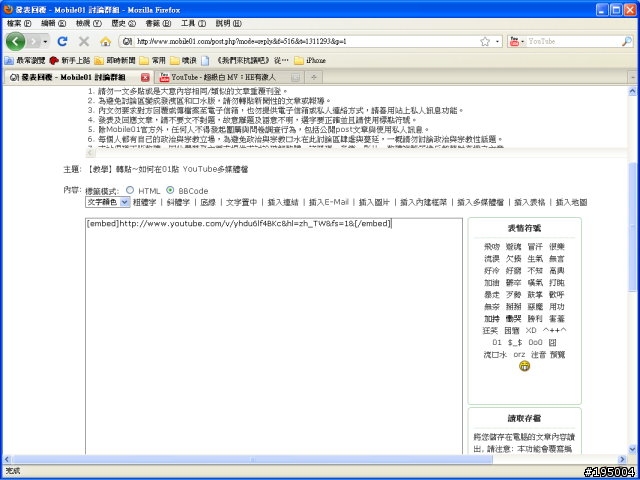
Task: Click the 插入連結 insert link option
Action: click(x=283, y=202)
